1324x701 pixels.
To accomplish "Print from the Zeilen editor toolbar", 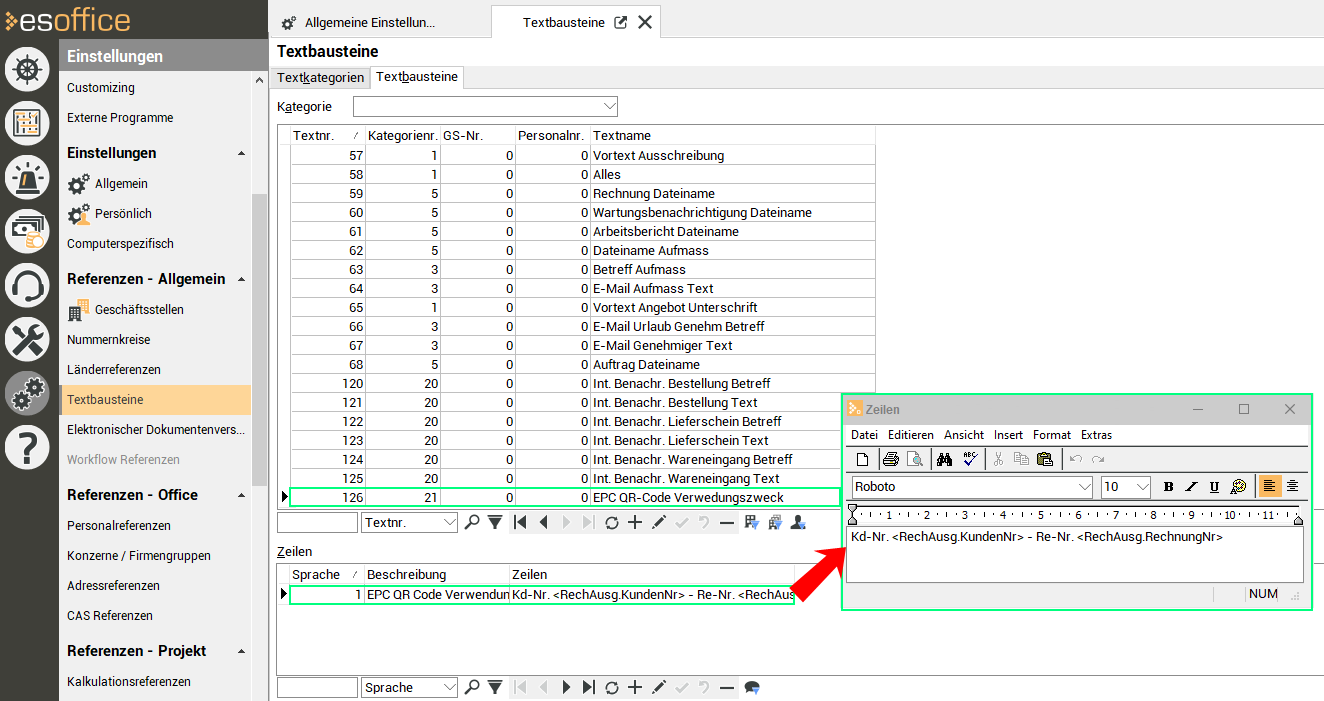I will coord(890,459).
